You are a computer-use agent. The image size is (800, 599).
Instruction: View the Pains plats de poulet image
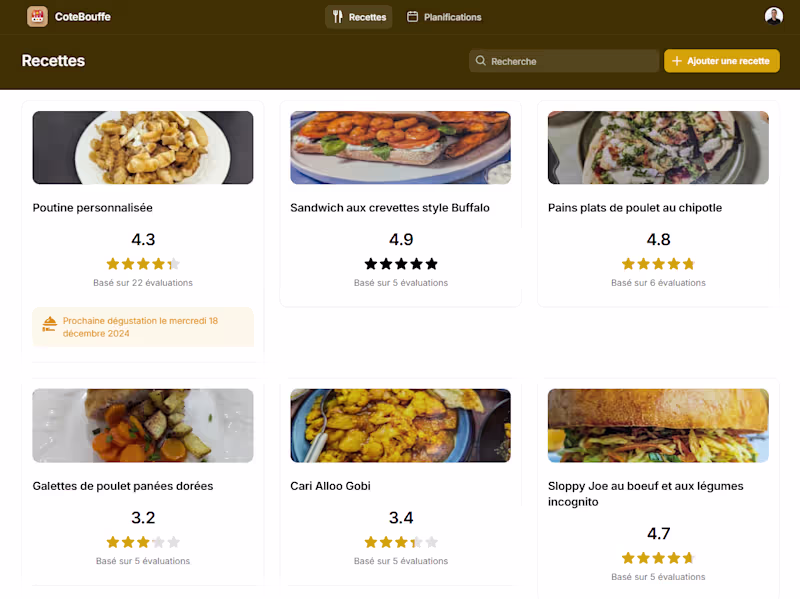(x=658, y=148)
